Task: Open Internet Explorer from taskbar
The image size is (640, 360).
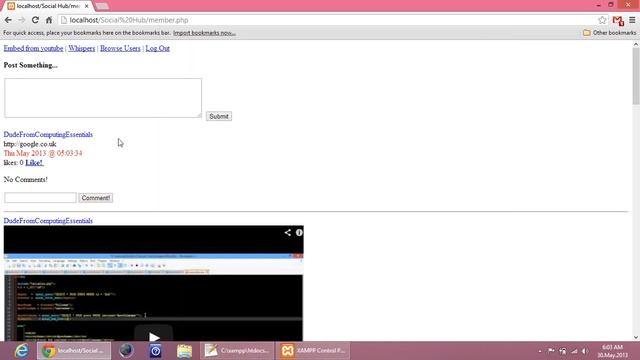Action: [21, 351]
